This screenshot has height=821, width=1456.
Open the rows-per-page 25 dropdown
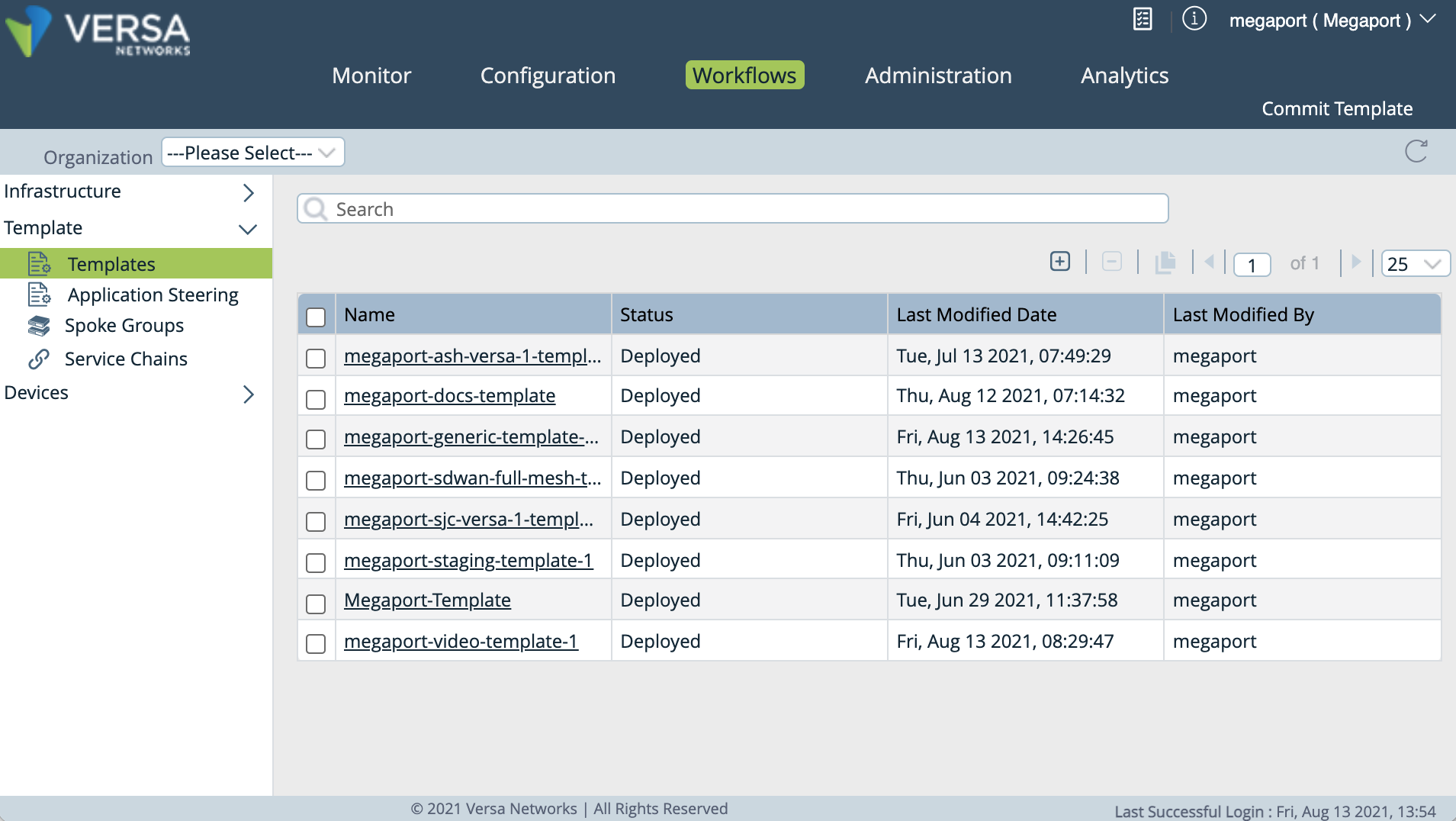click(1415, 264)
